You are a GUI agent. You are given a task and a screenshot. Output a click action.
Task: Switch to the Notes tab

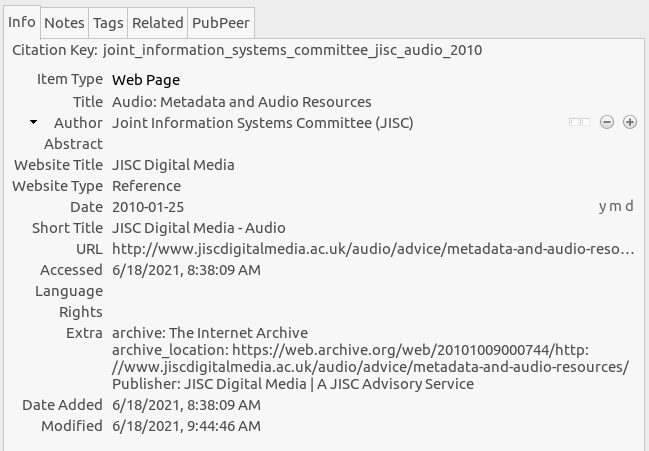tap(64, 23)
